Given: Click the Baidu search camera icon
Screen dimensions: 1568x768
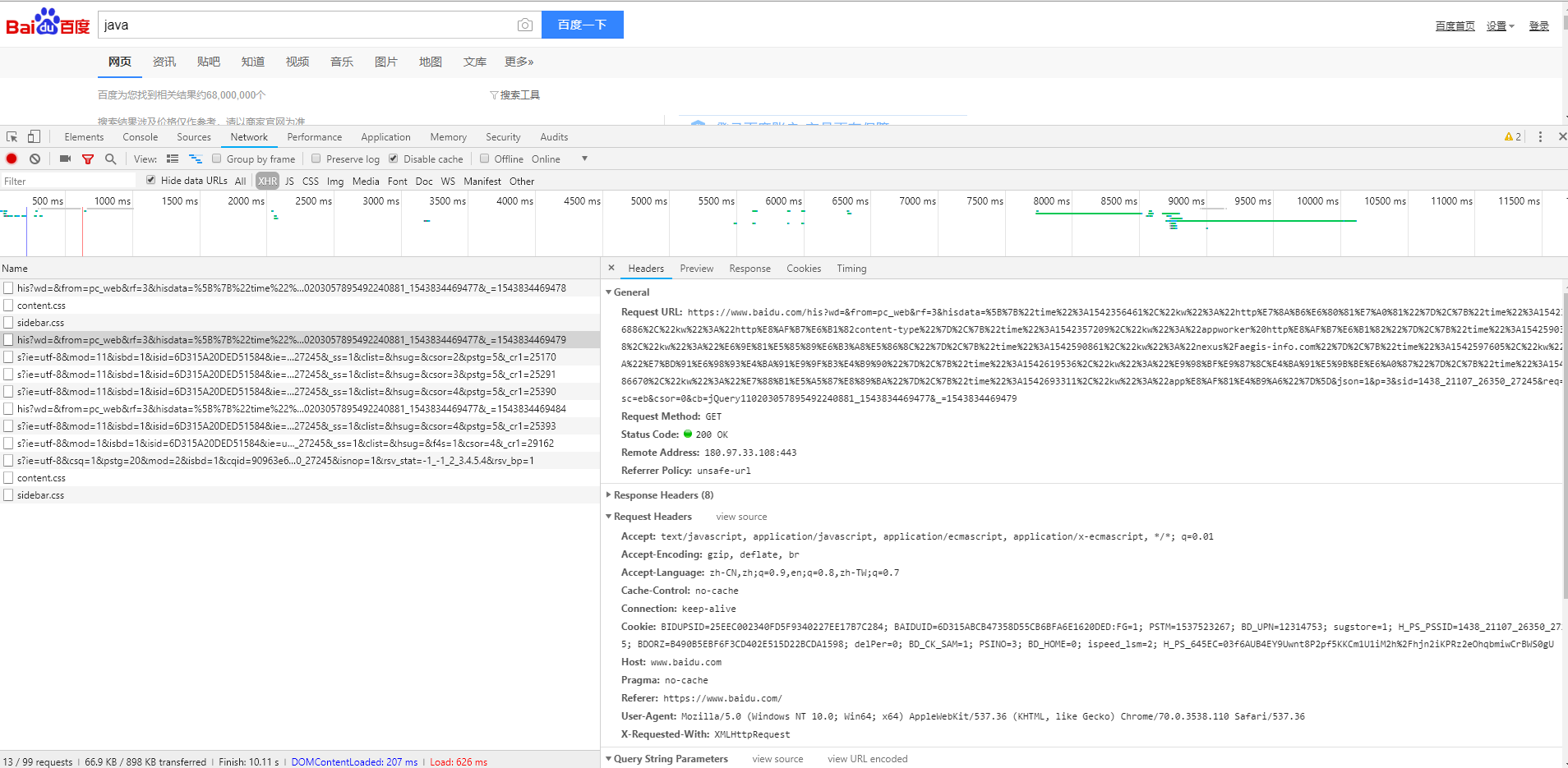Looking at the screenshot, I should pyautogui.click(x=524, y=25).
